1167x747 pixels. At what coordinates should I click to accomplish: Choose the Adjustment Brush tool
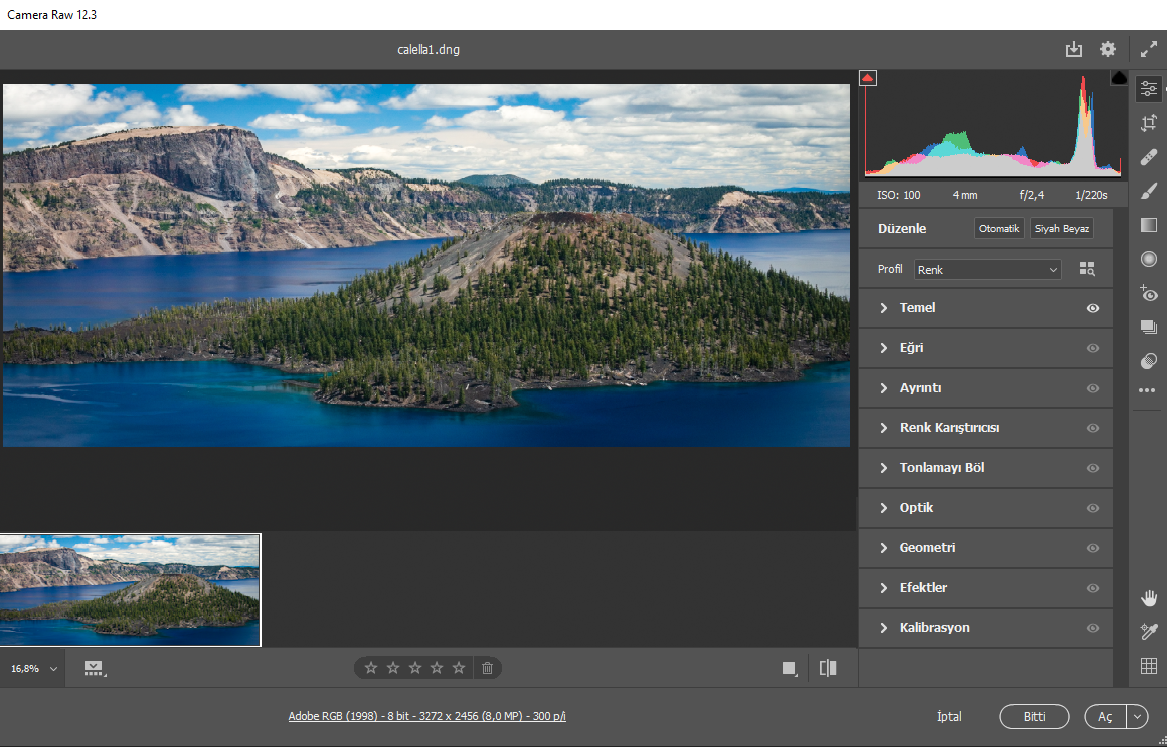point(1148,191)
